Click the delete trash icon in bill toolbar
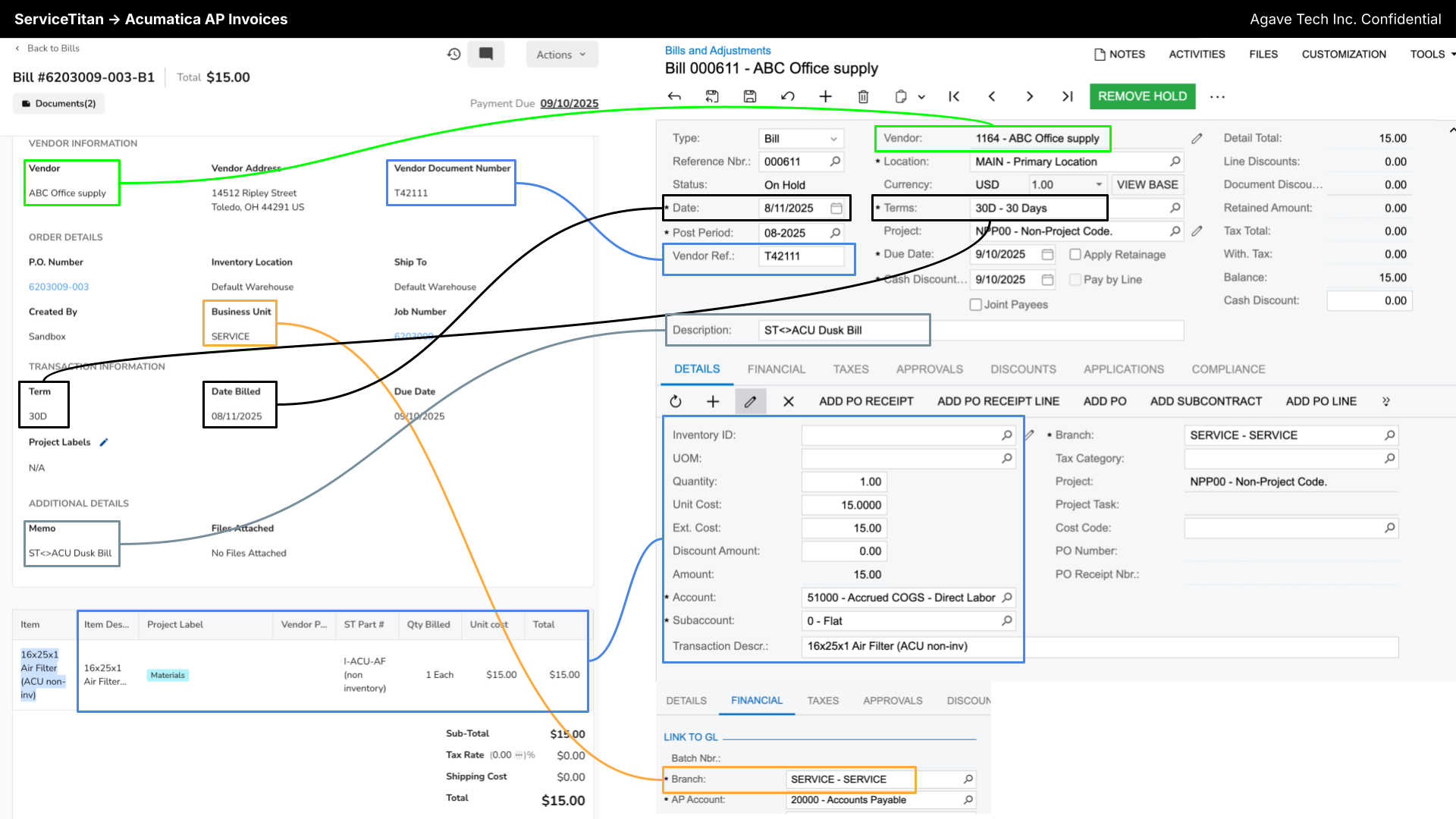 click(863, 96)
